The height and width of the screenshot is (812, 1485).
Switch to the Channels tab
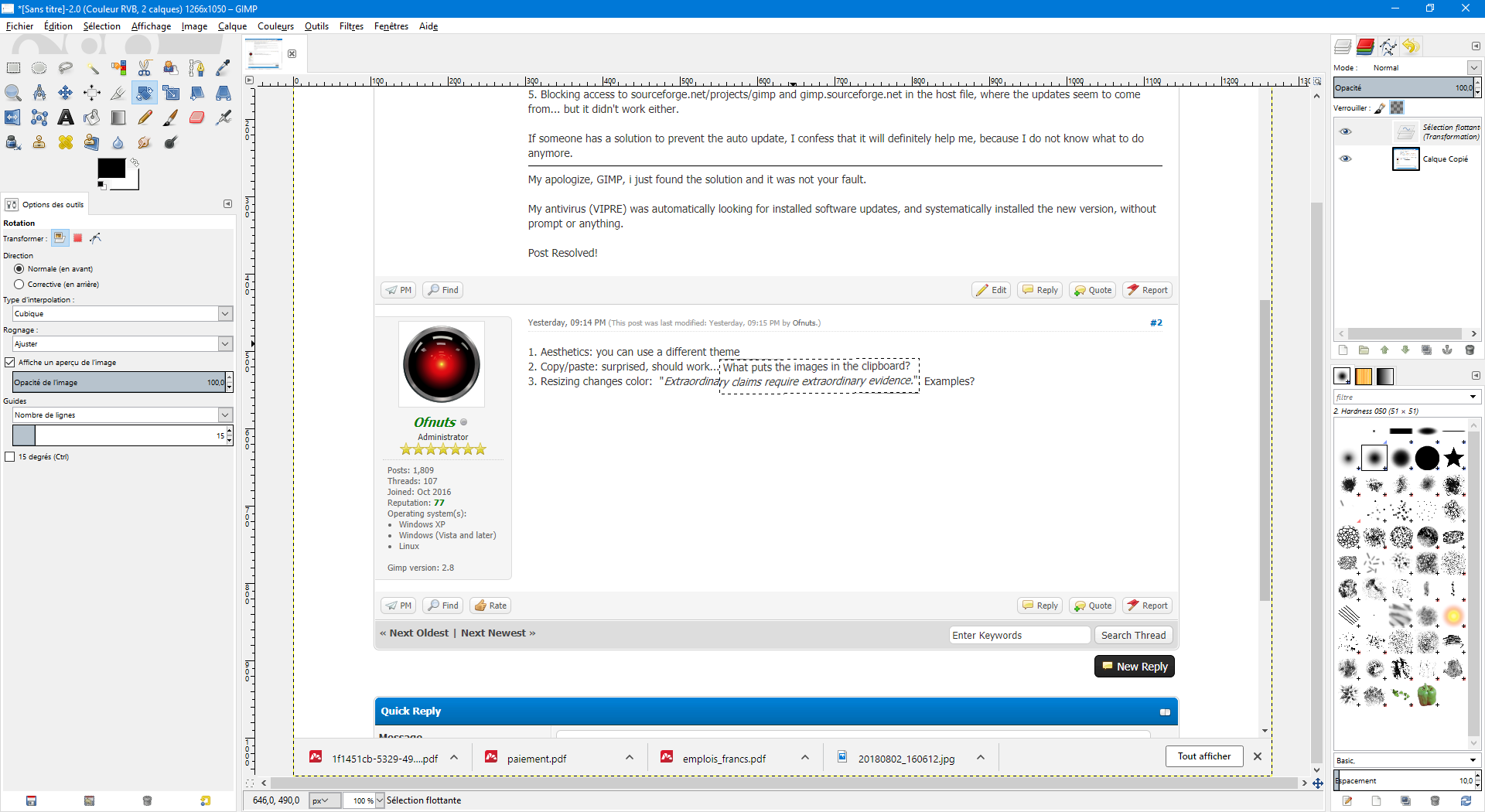tap(1365, 46)
